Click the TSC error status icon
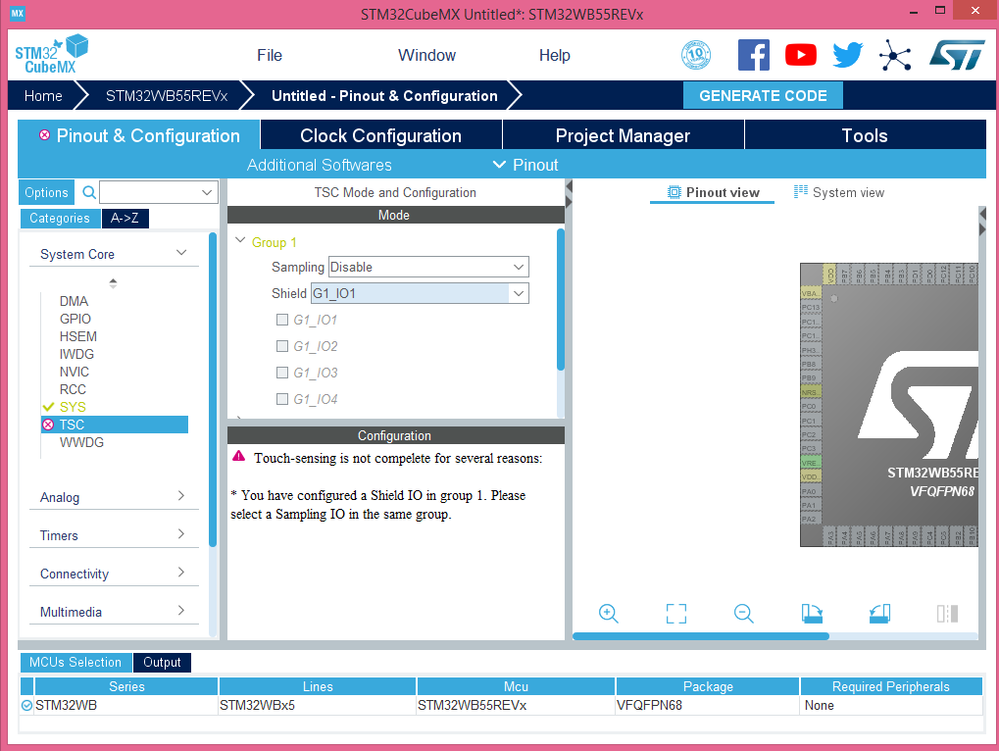Viewport: 999px width, 751px height. [x=48, y=425]
